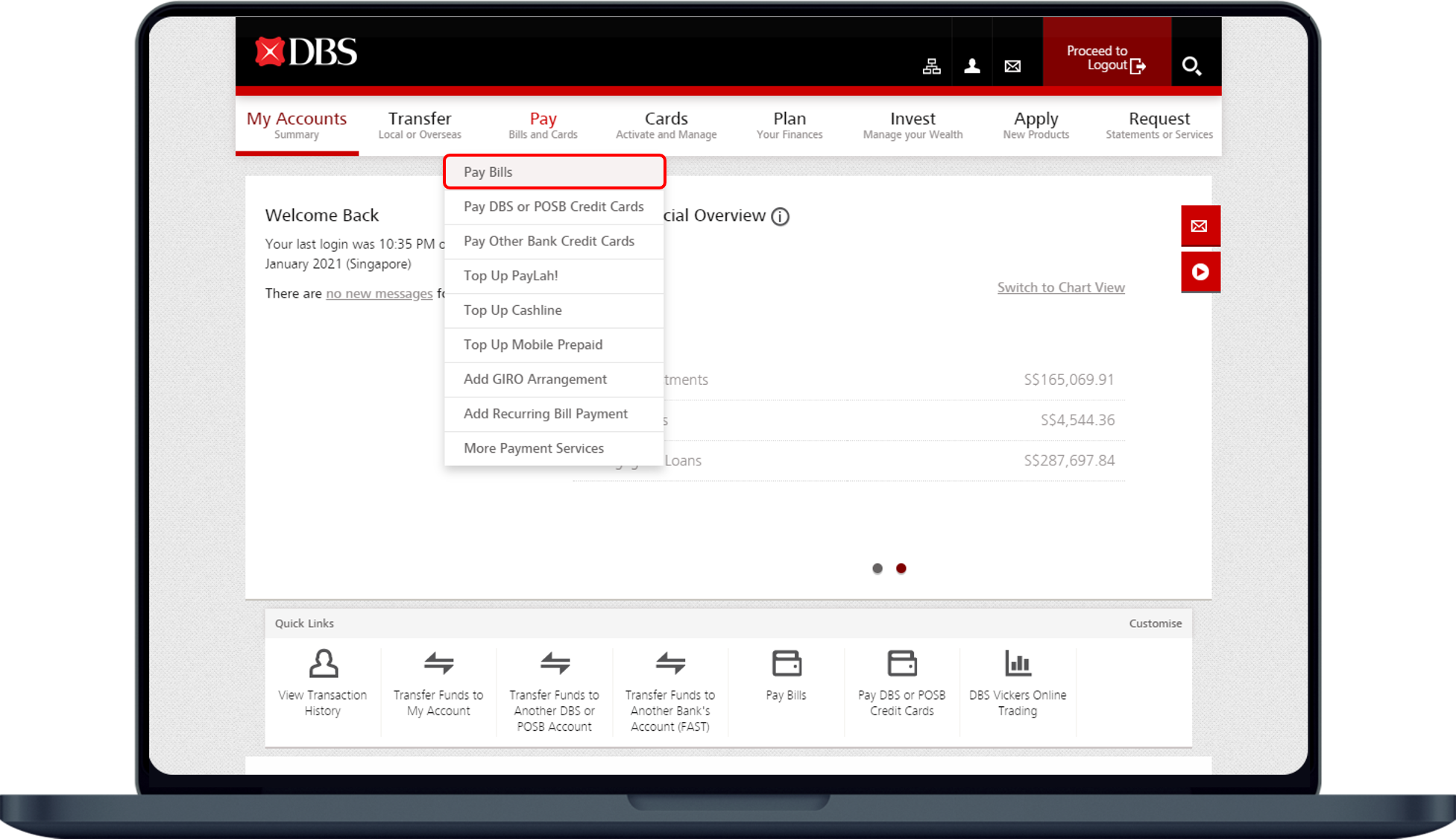Image resolution: width=1456 pixels, height=839 pixels.
Task: Click red floating play video icon
Action: (x=1200, y=272)
